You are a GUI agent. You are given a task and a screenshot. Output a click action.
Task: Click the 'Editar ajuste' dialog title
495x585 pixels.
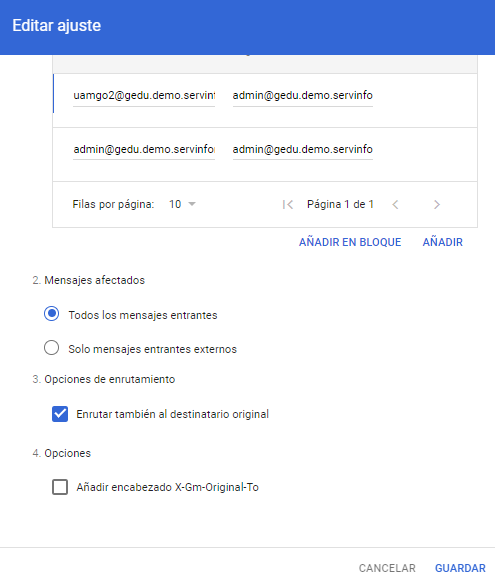[x=57, y=25]
